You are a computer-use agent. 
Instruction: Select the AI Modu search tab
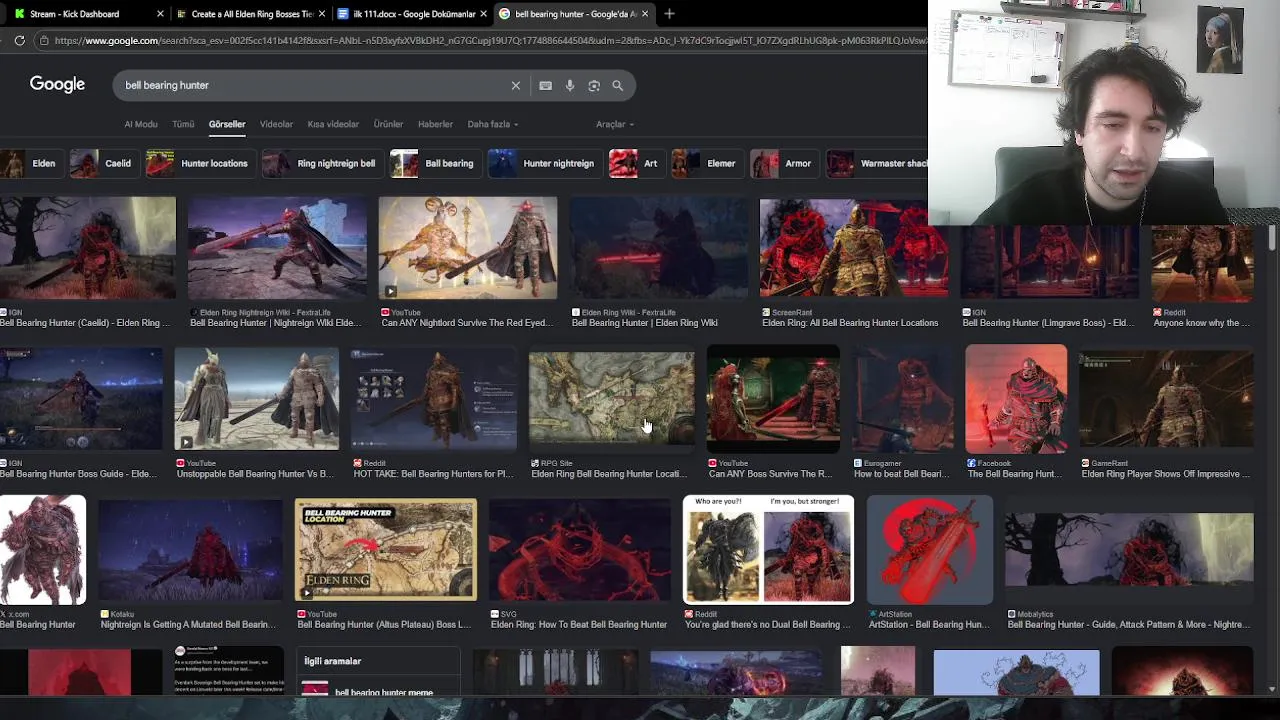click(141, 124)
